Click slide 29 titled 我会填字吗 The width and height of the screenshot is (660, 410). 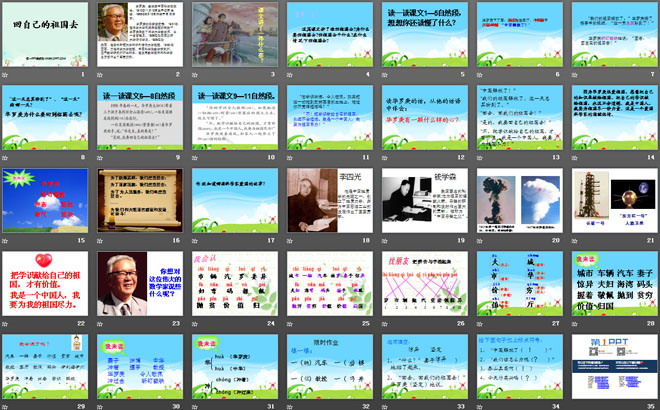[x=44, y=369]
